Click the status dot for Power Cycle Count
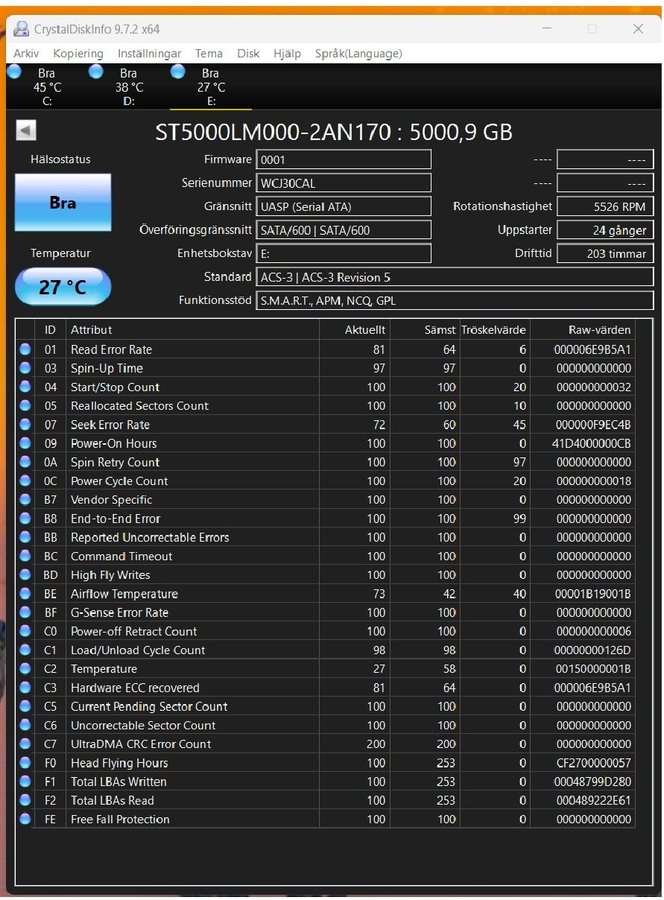664x900 pixels. [25, 480]
